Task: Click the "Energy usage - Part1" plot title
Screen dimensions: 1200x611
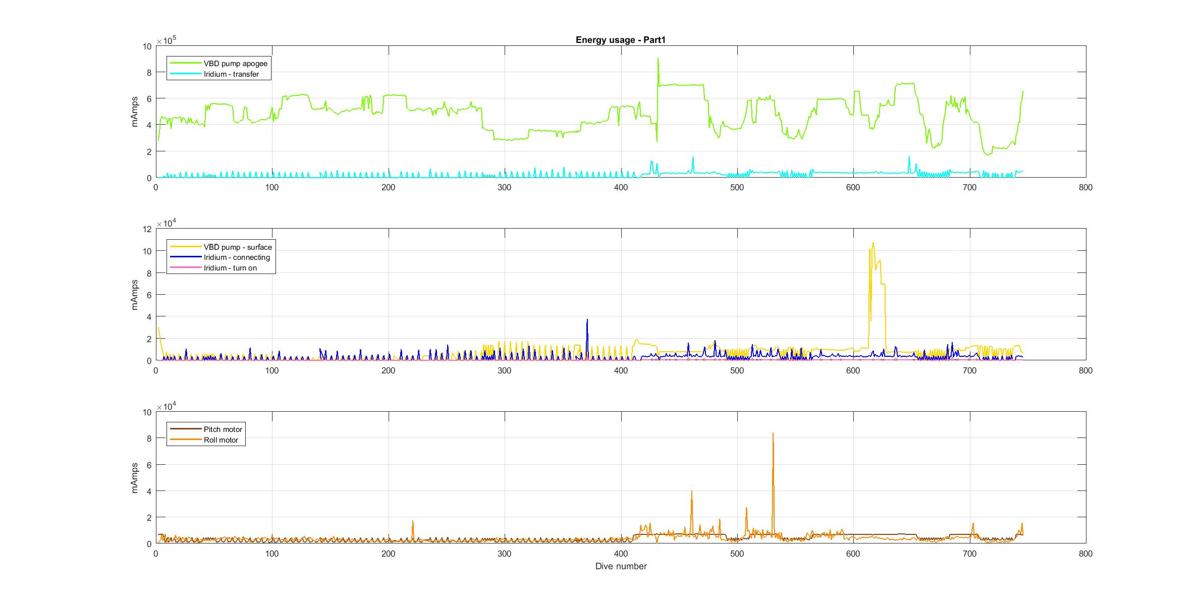Action: (x=620, y=39)
